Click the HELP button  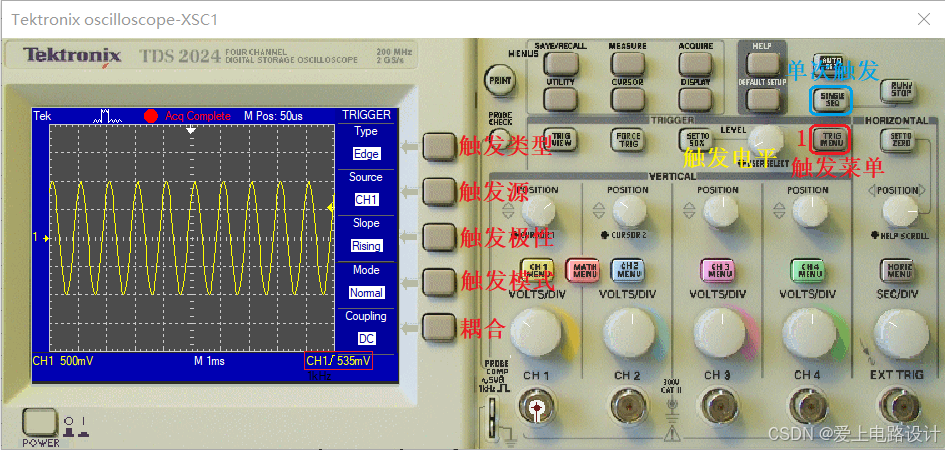[x=763, y=63]
